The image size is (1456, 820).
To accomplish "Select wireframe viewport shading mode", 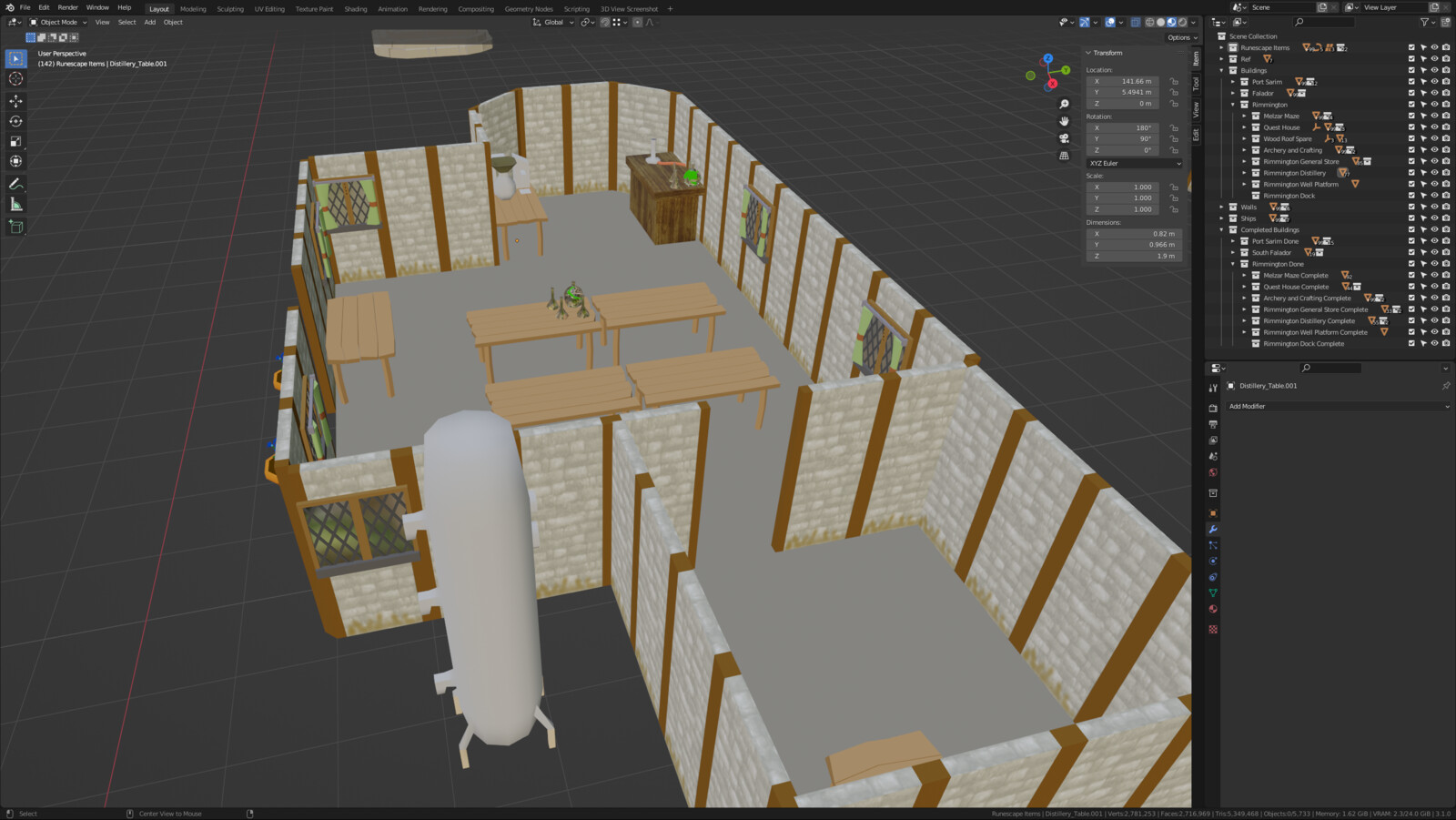I will pos(1149,22).
